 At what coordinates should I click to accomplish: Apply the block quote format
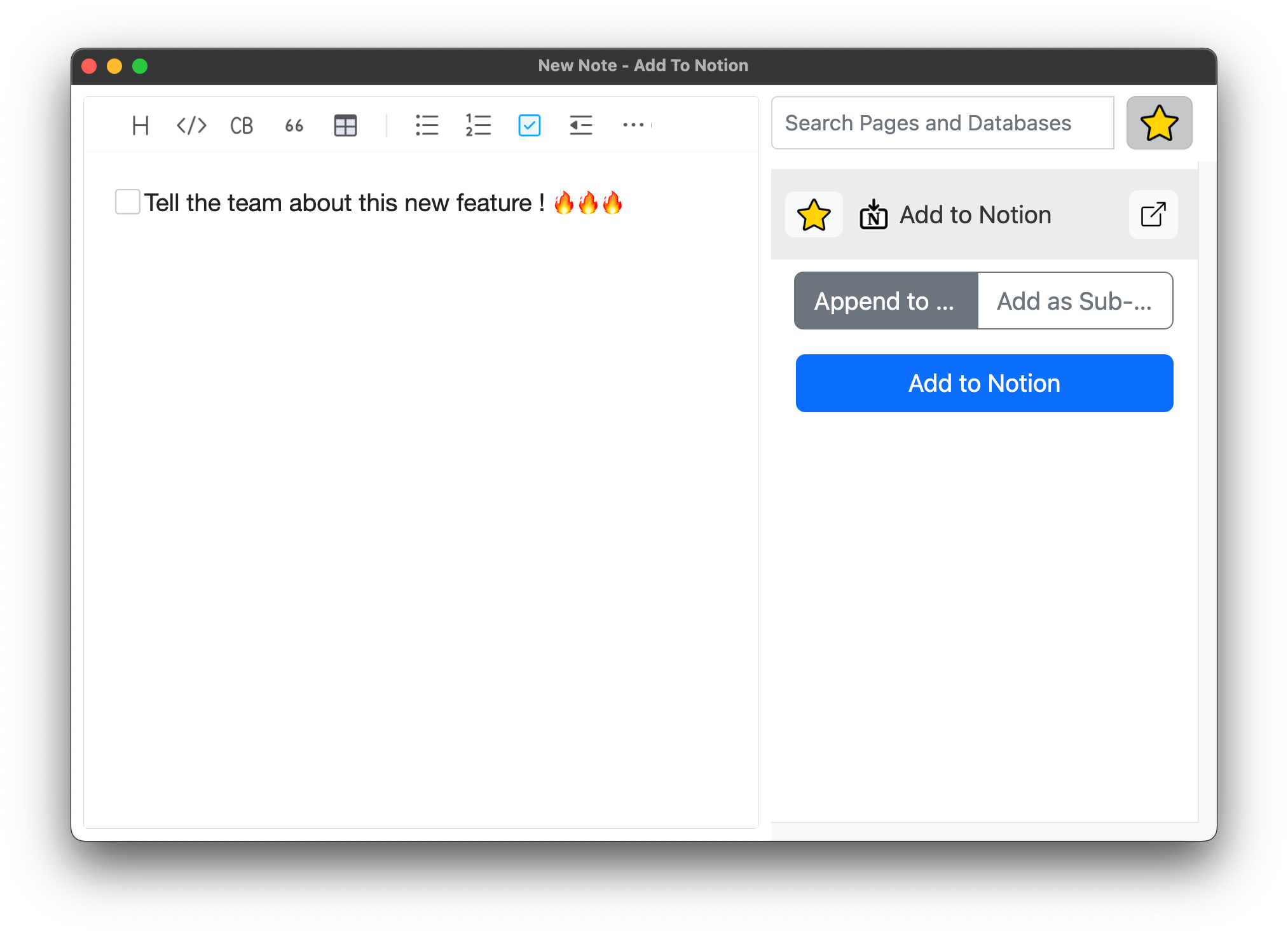(x=294, y=125)
